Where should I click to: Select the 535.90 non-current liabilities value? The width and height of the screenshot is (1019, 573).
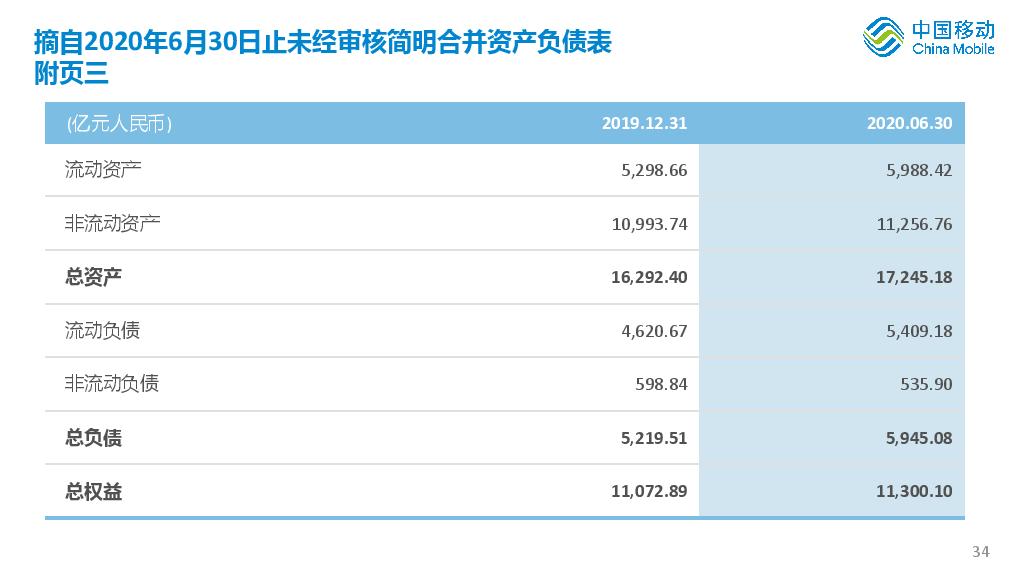[926, 385]
